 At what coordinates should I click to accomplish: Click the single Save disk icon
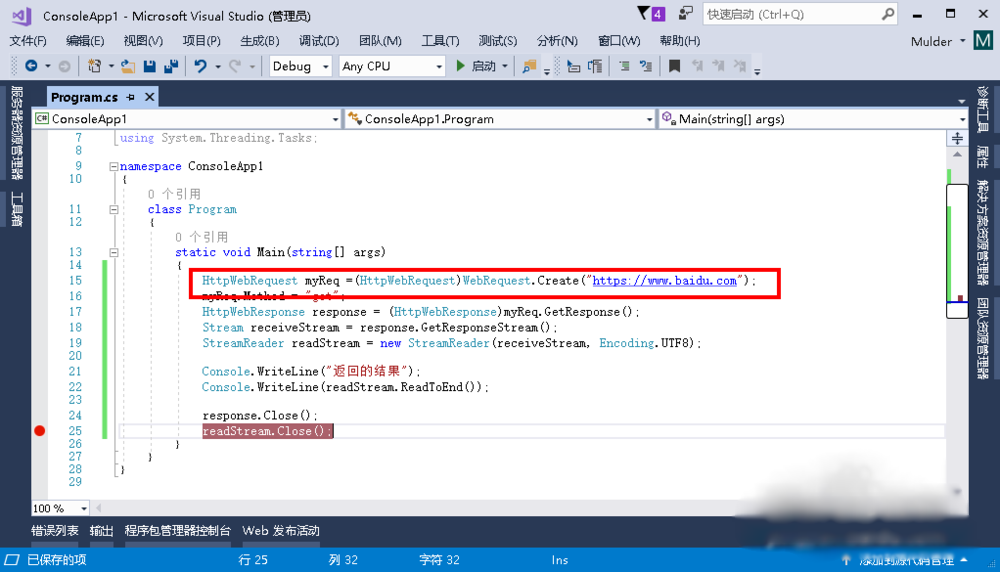[x=150, y=66]
